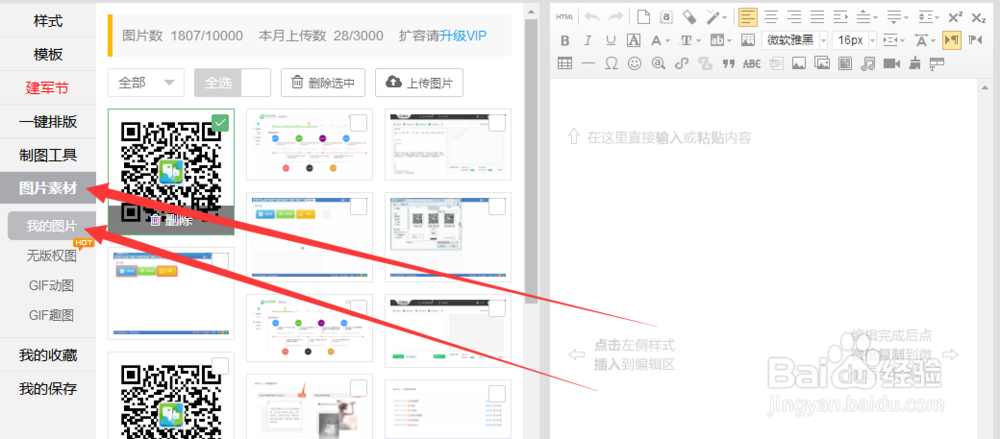Viewport: 1000px width, 439px height.
Task: Open the 模板 section in sidebar
Action: pyautogui.click(x=48, y=54)
